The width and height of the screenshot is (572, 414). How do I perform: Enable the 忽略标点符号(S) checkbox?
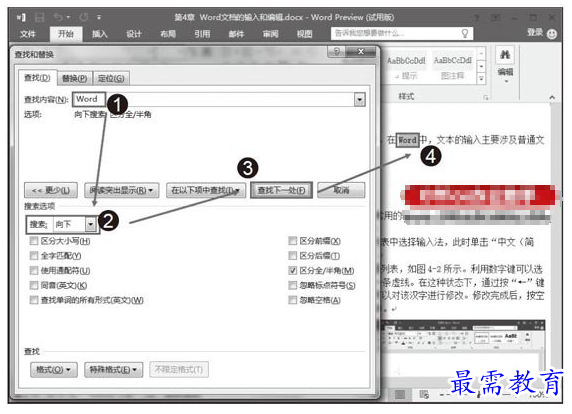pos(293,285)
